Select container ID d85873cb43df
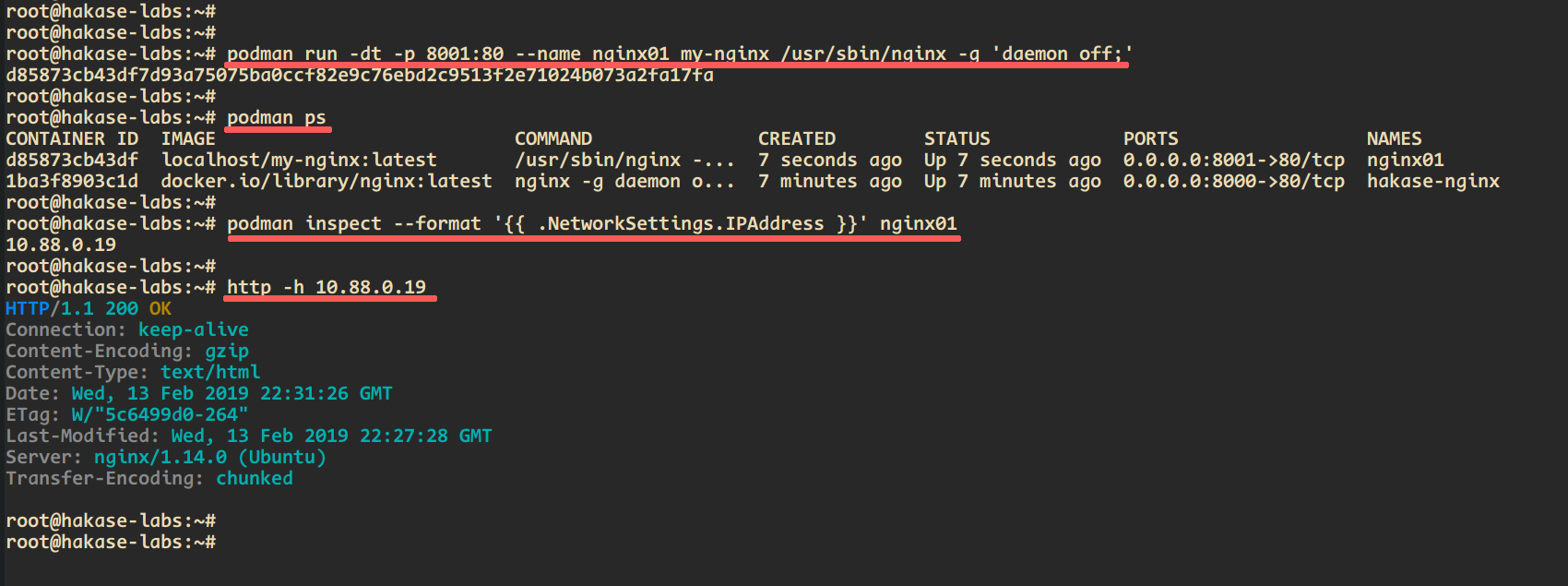The width and height of the screenshot is (1568, 586). coord(72,160)
